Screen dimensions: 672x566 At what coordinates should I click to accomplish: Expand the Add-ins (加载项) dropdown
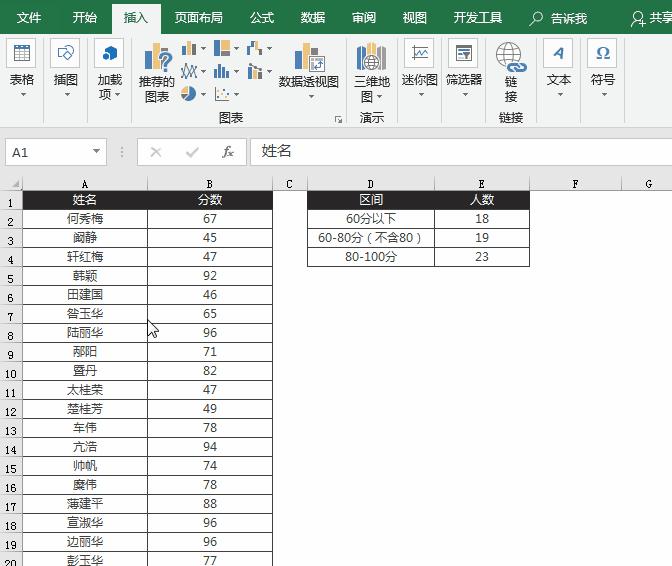pos(109,73)
